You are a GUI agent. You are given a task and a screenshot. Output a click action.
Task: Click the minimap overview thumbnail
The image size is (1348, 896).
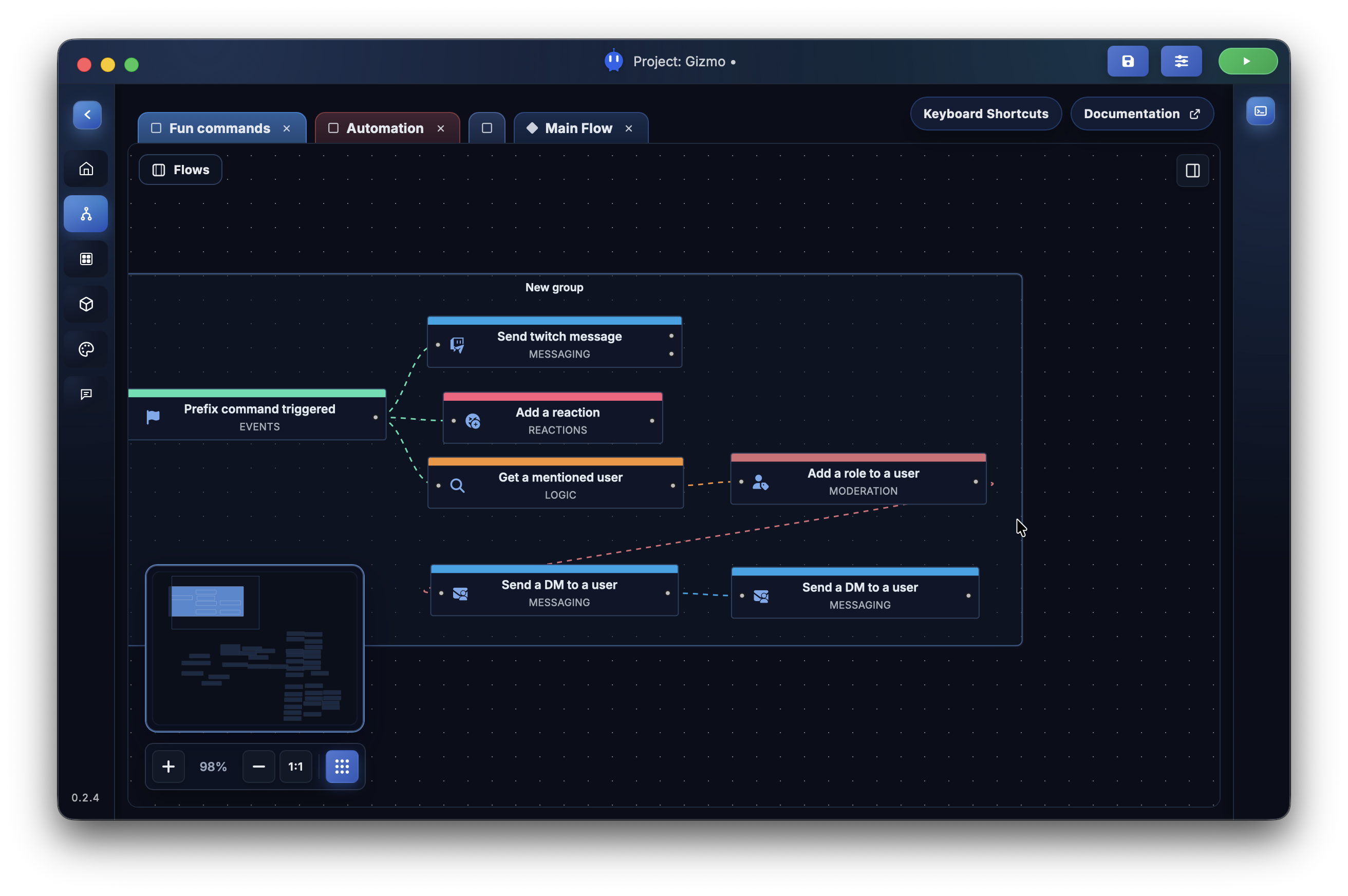point(255,648)
